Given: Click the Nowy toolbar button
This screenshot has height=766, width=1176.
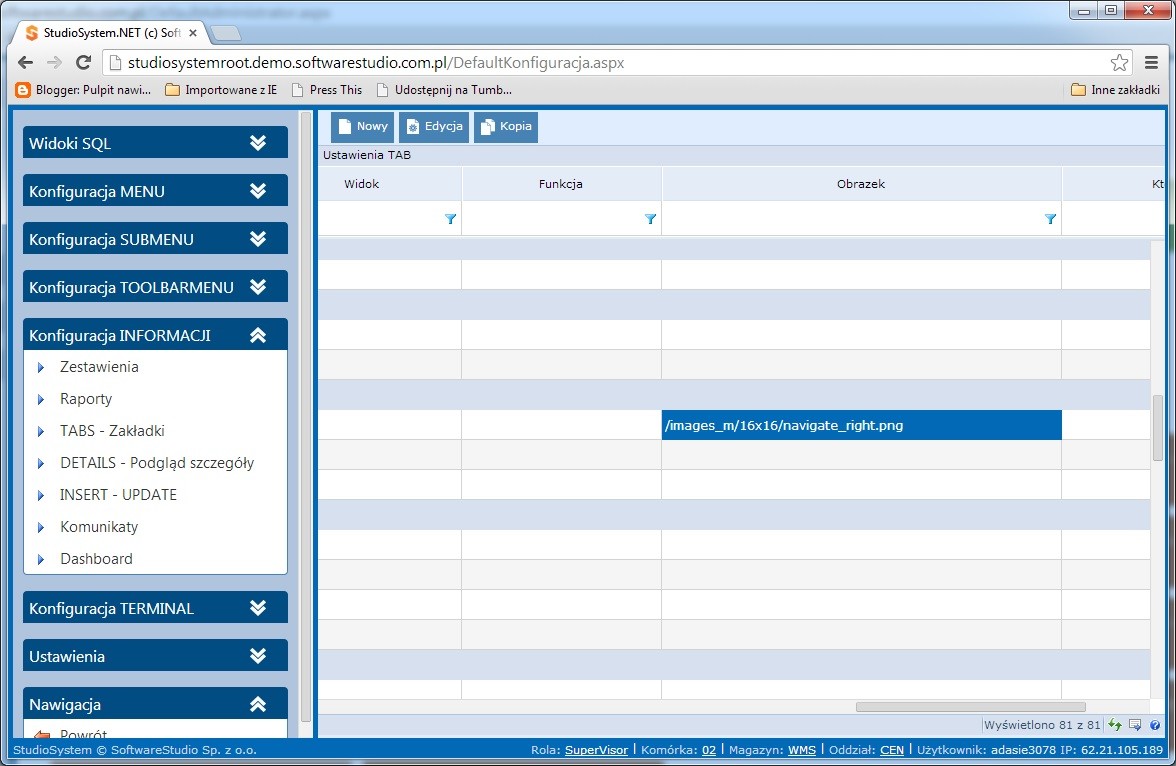Looking at the screenshot, I should (x=362, y=127).
